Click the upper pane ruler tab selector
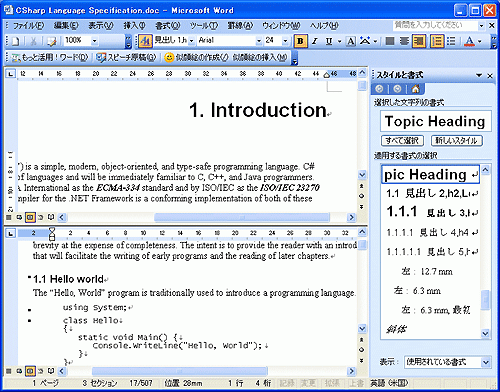This screenshot has height=392, width=500. tap(11, 74)
